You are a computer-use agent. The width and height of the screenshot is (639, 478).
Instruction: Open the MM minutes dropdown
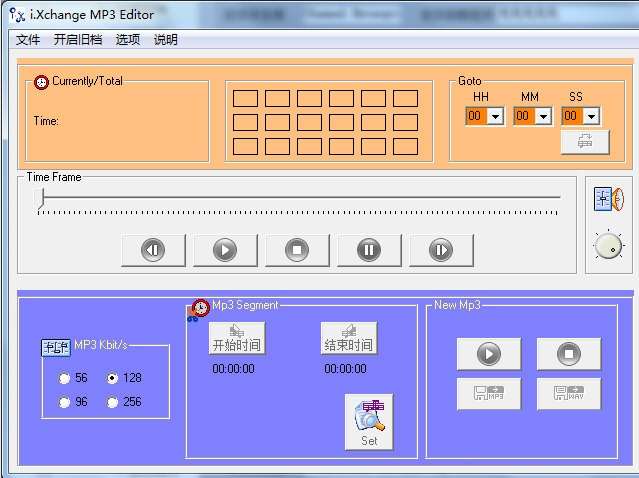point(543,116)
